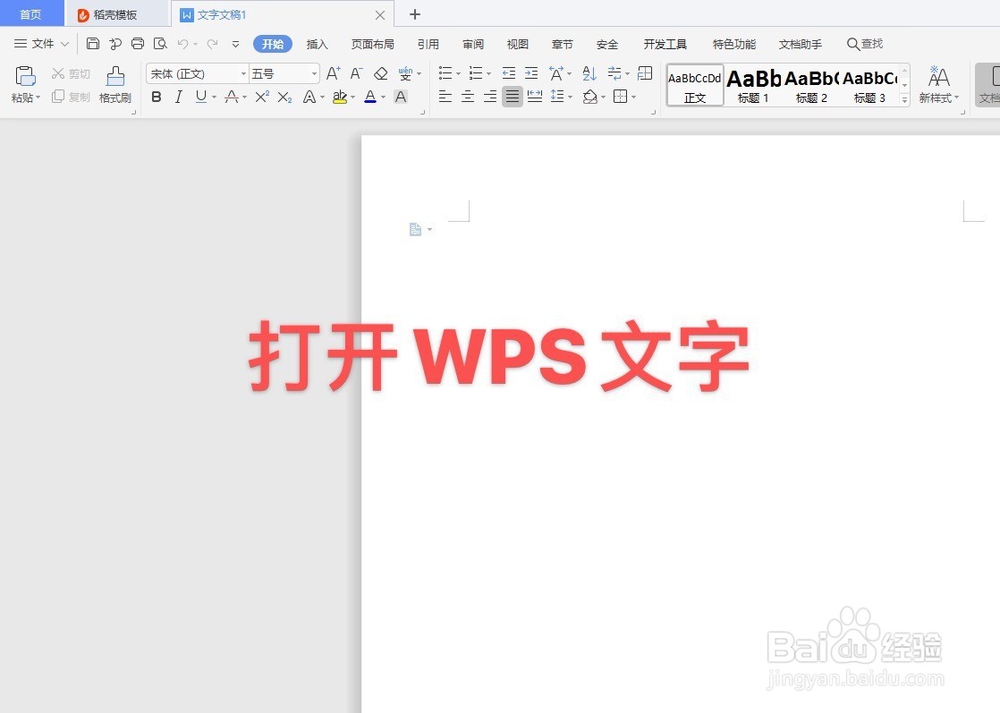Select the Format Painter (格式刷) tool
This screenshot has height=713, width=1000.
coord(115,84)
